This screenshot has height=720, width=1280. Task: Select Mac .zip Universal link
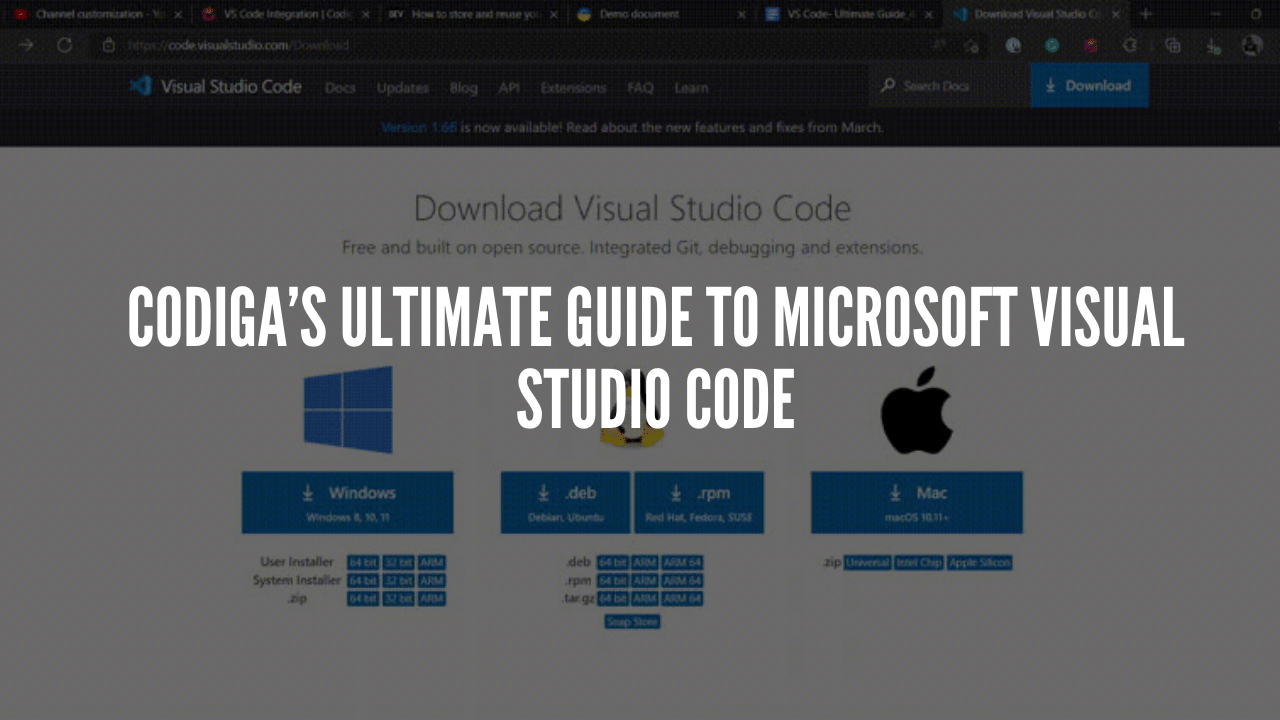pyautogui.click(x=867, y=563)
